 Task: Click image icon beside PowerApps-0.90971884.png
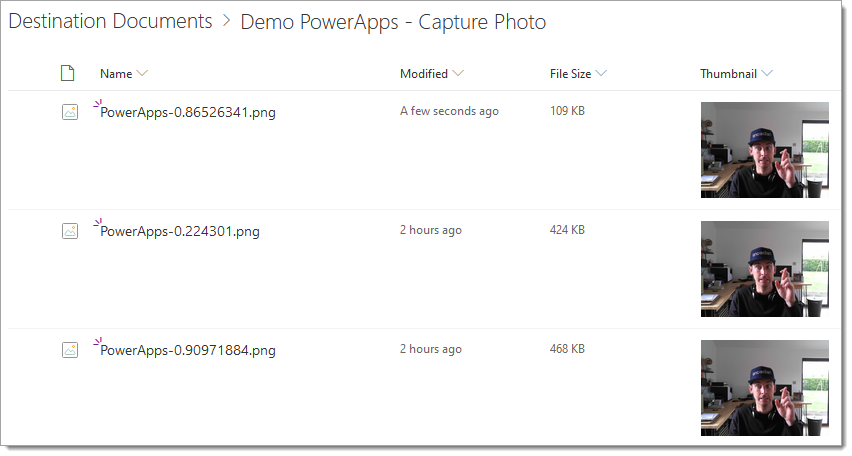point(70,350)
